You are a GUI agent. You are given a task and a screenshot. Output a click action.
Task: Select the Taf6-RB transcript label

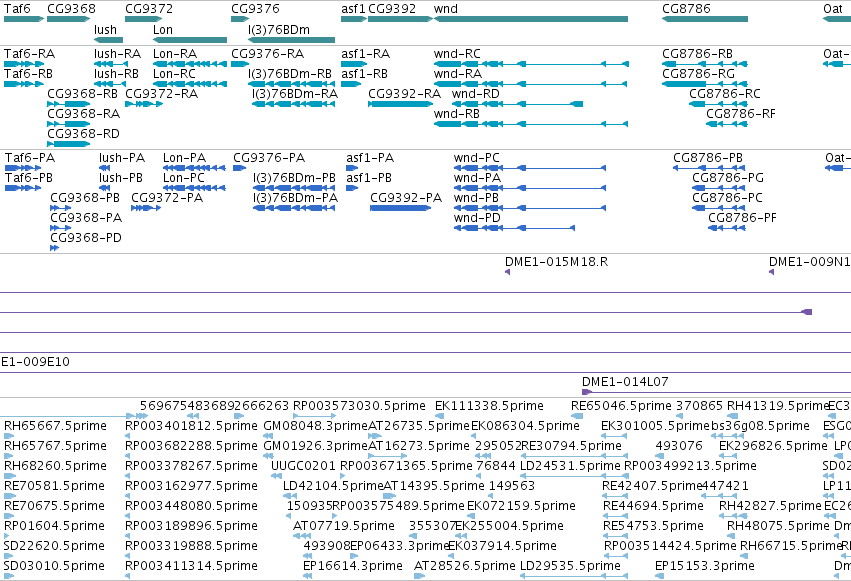pos(29,74)
